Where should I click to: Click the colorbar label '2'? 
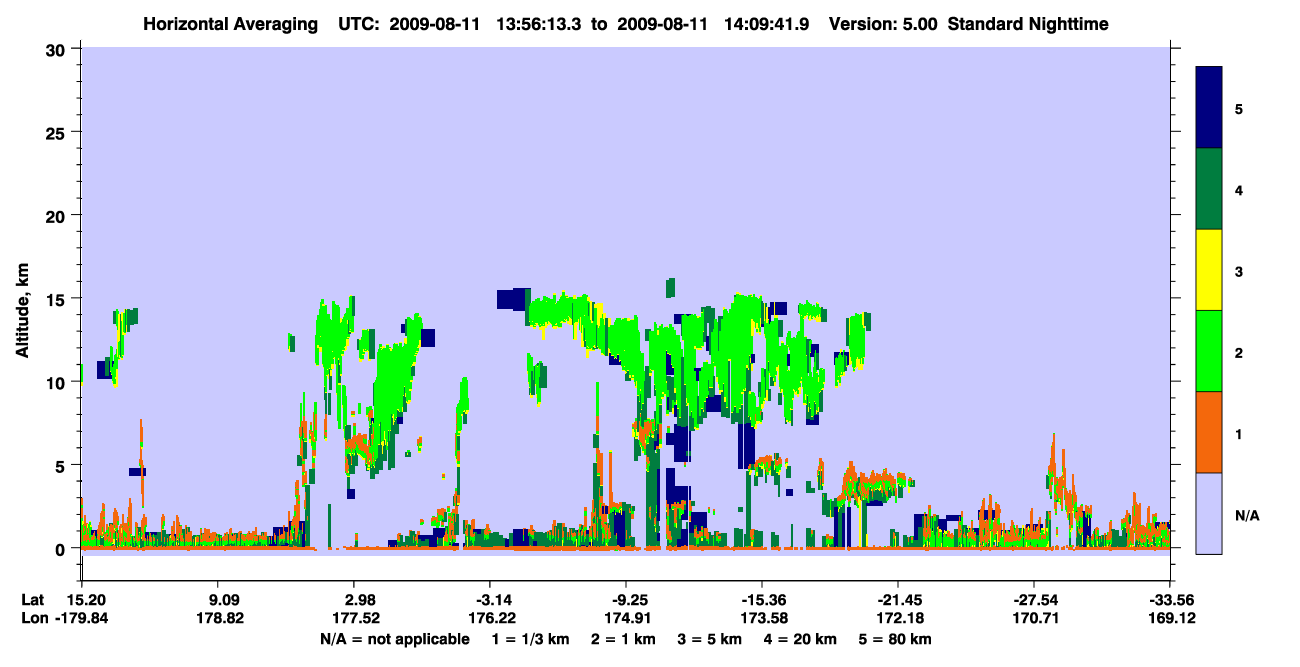coord(1238,352)
